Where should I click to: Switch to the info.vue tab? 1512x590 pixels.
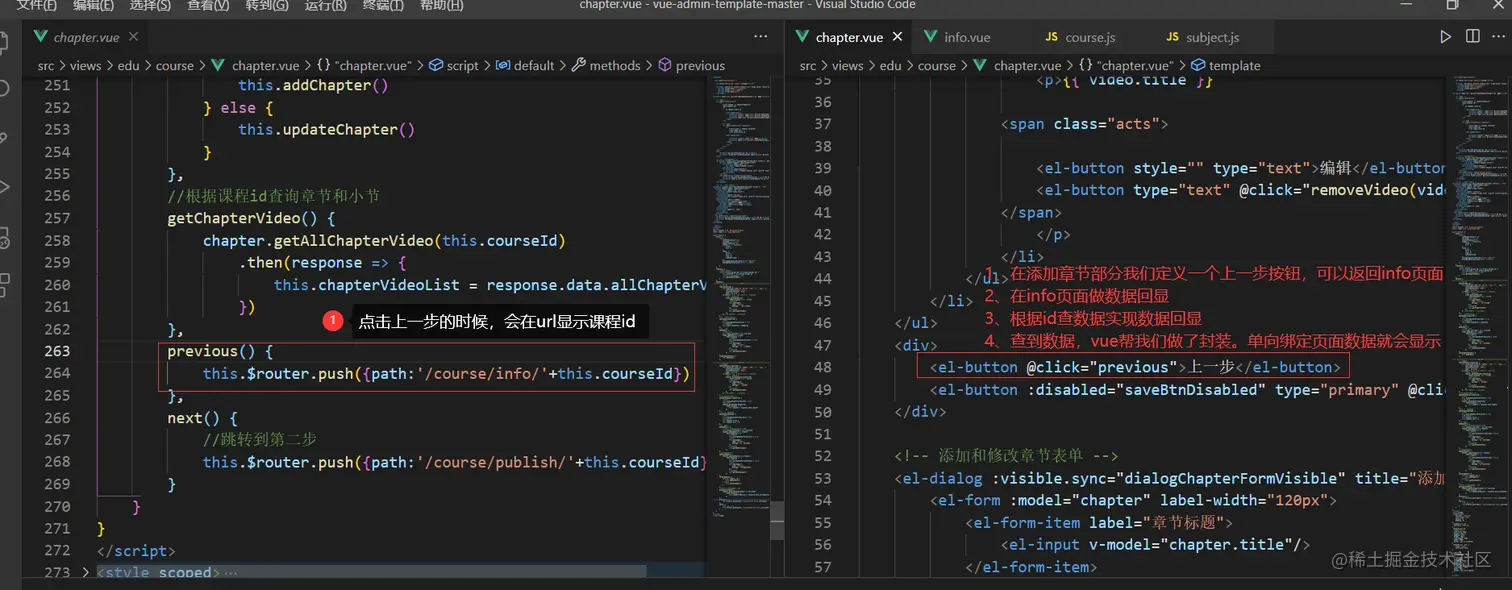966,37
